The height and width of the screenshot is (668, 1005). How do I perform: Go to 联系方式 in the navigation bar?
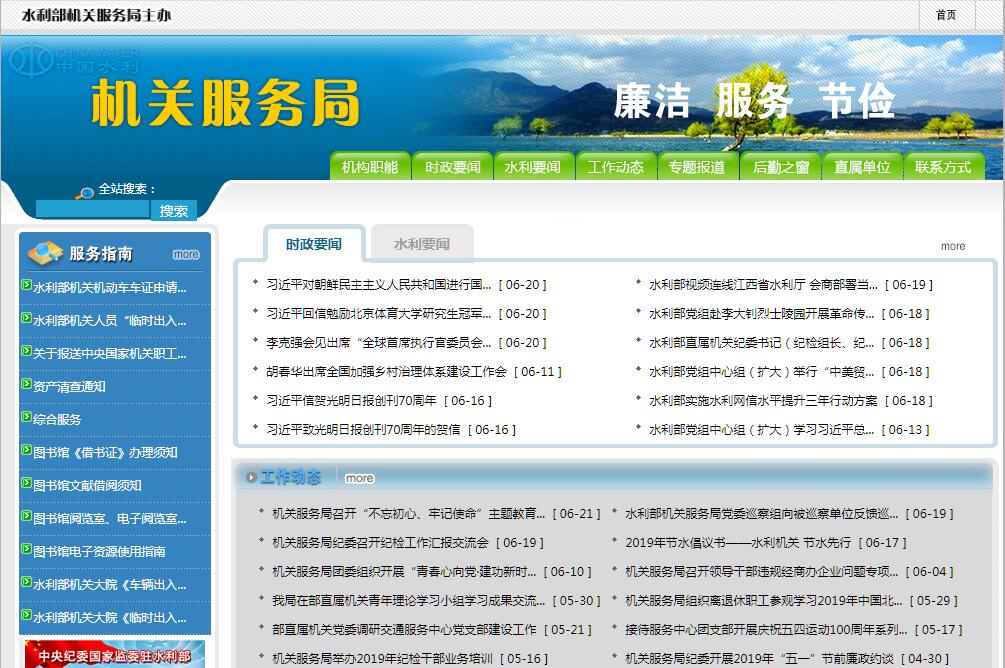[x=943, y=167]
